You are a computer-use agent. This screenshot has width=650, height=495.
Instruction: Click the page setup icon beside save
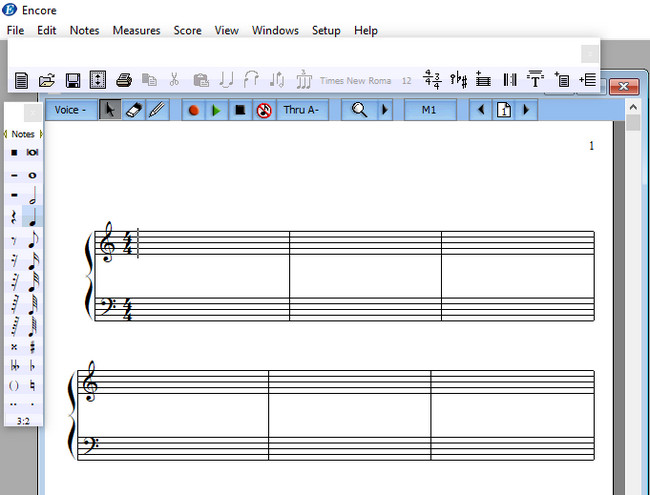[98, 80]
